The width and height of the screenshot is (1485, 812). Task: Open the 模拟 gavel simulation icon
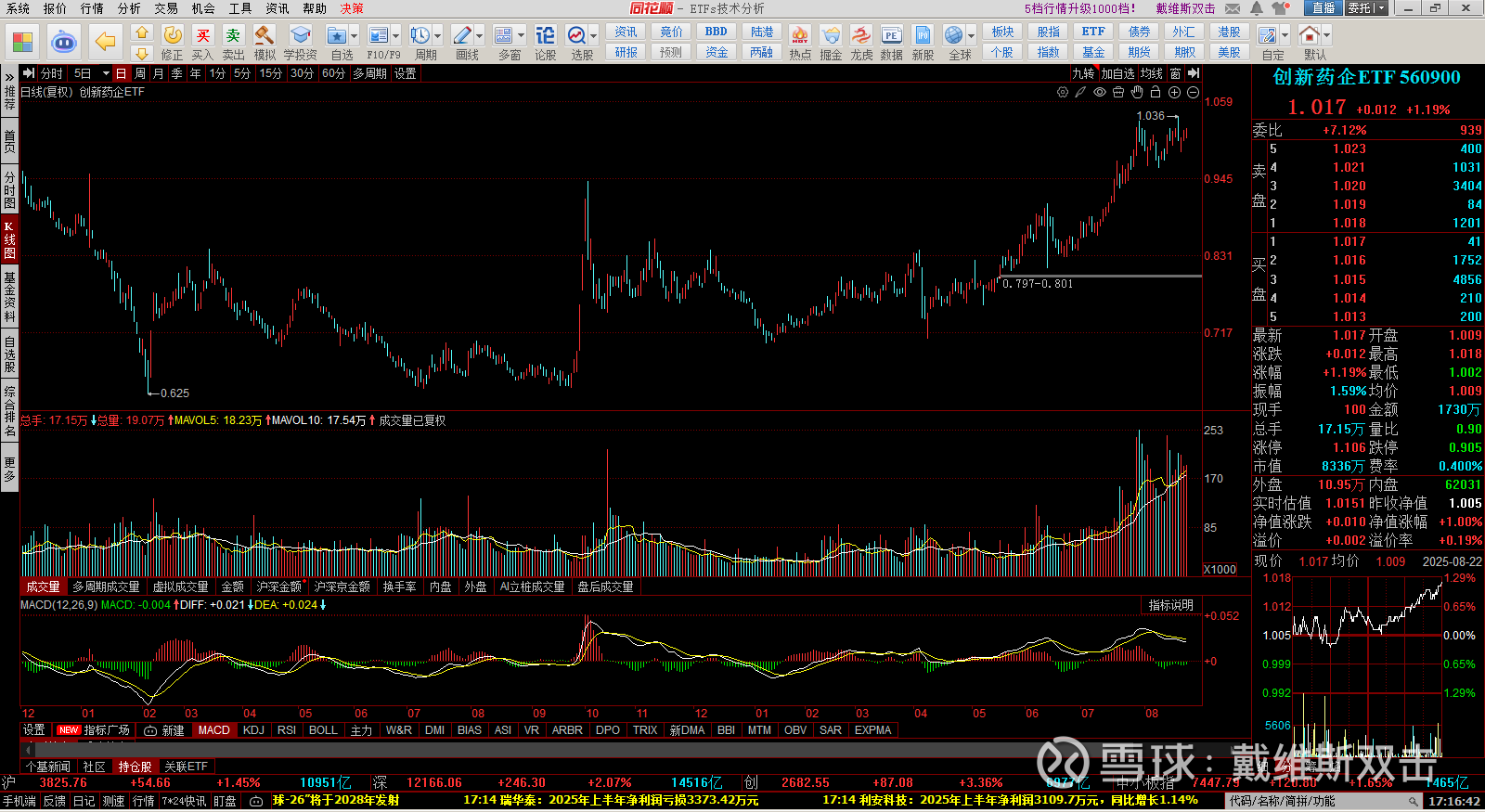pyautogui.click(x=265, y=35)
